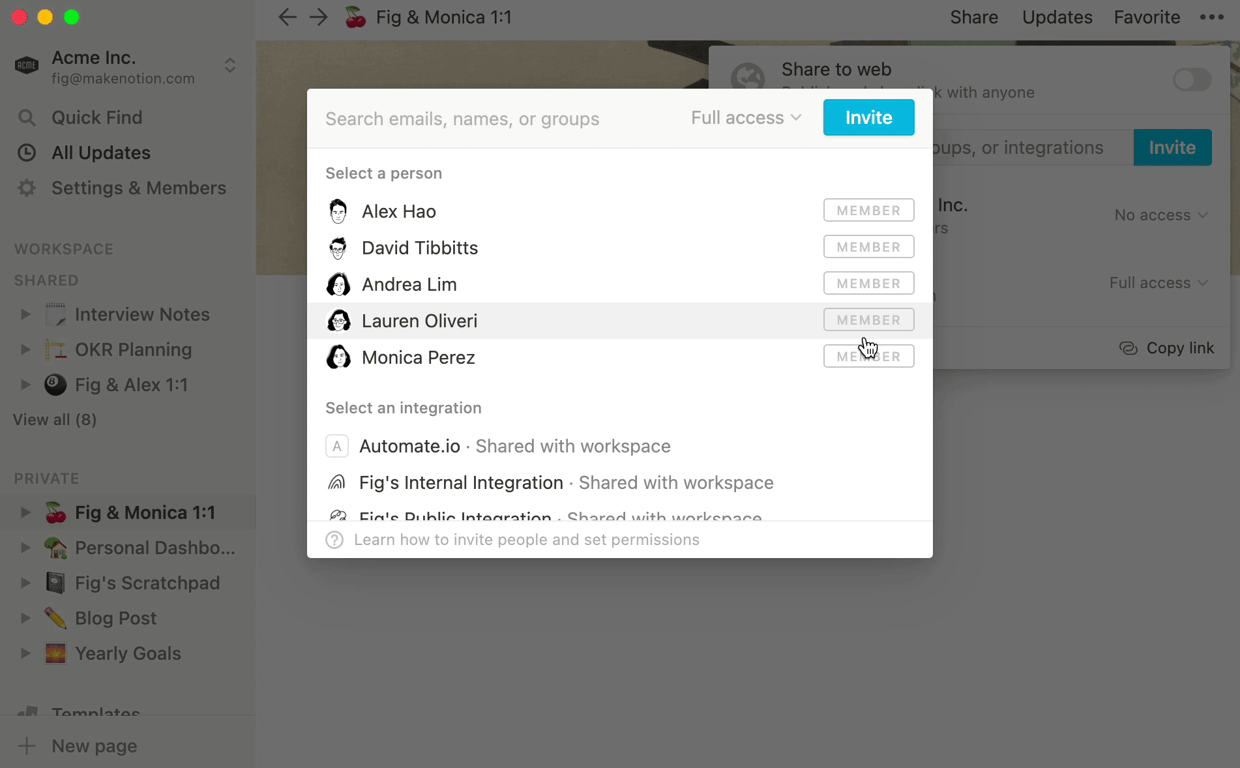This screenshot has height=768, width=1240.
Task: Click Alex Hao's avatar
Action: click(x=338, y=211)
